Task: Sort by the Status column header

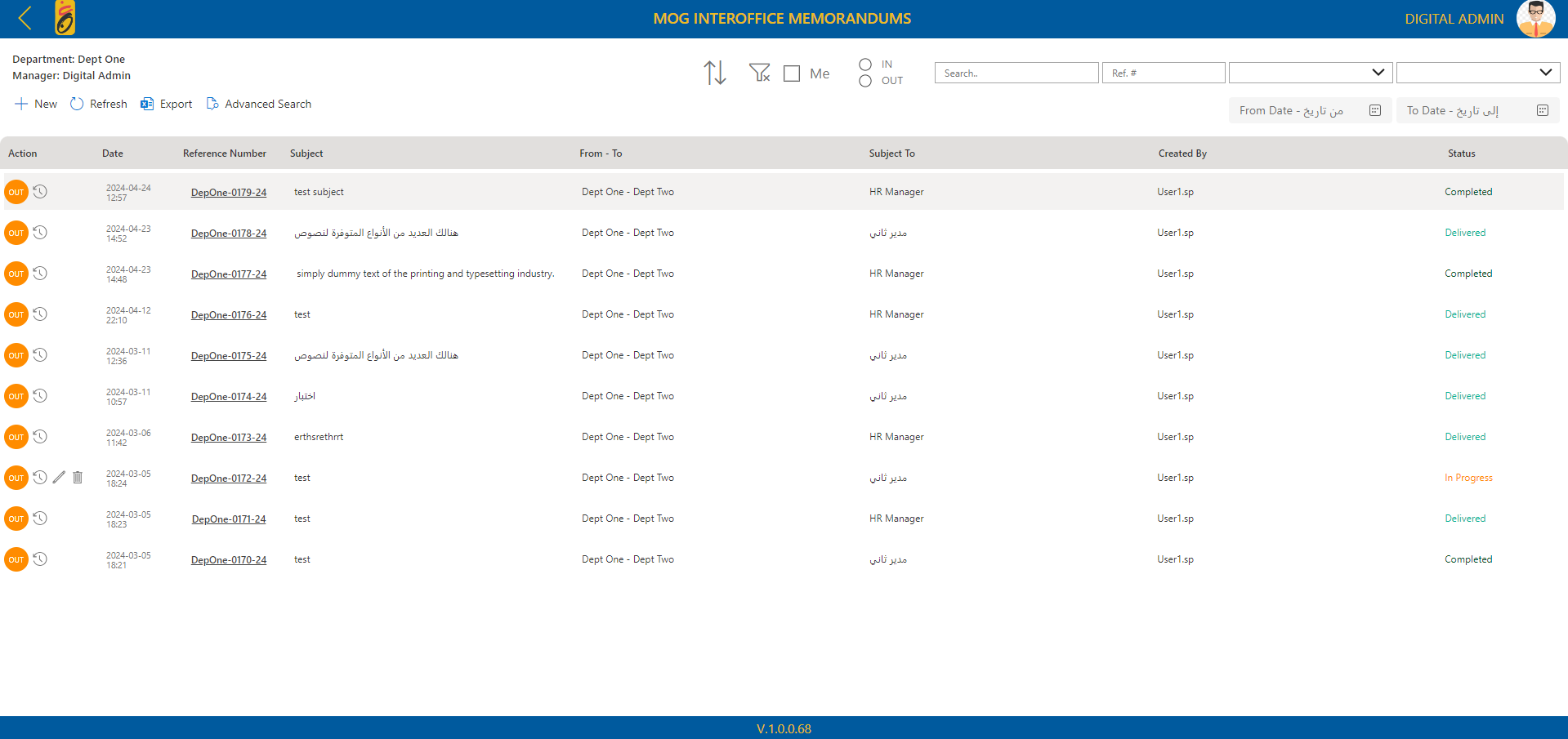Action: click(1461, 154)
